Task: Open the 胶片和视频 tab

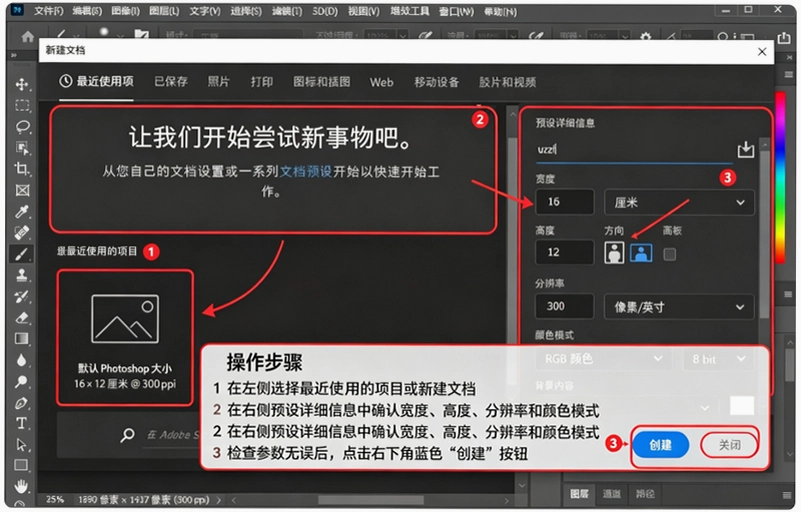Action: coord(507,82)
